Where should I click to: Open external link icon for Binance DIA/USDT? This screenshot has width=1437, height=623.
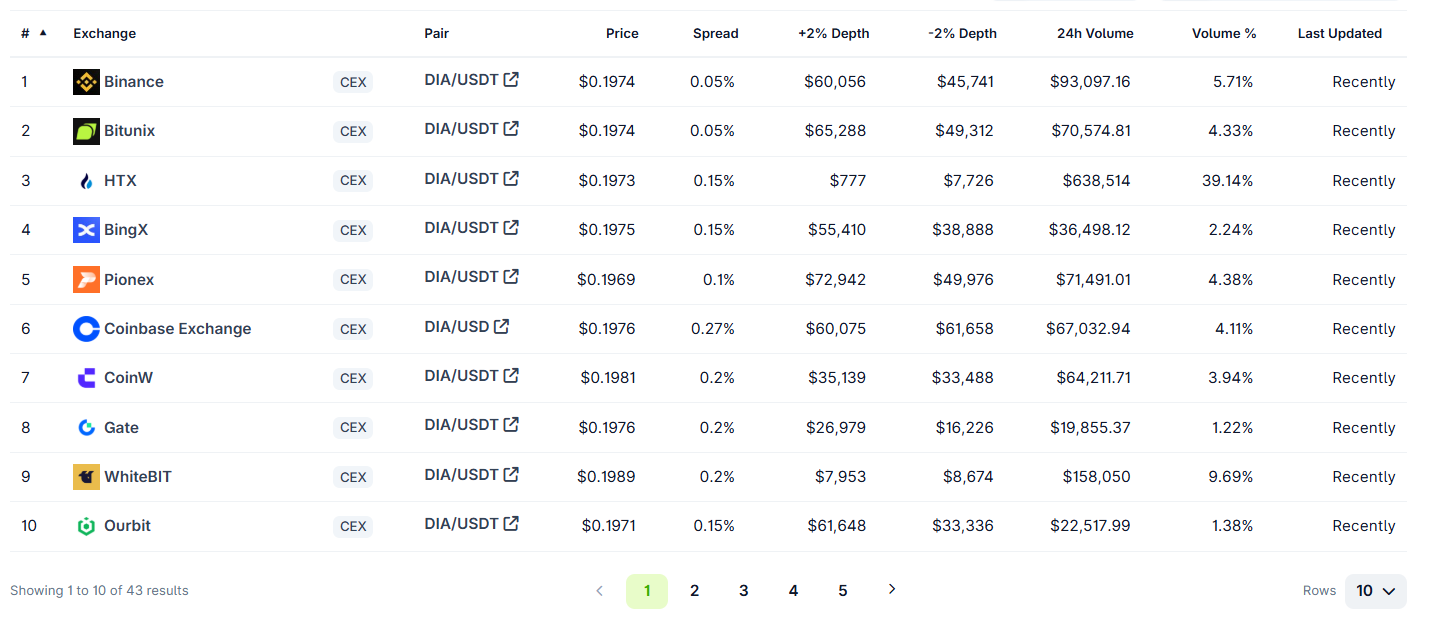point(511,80)
